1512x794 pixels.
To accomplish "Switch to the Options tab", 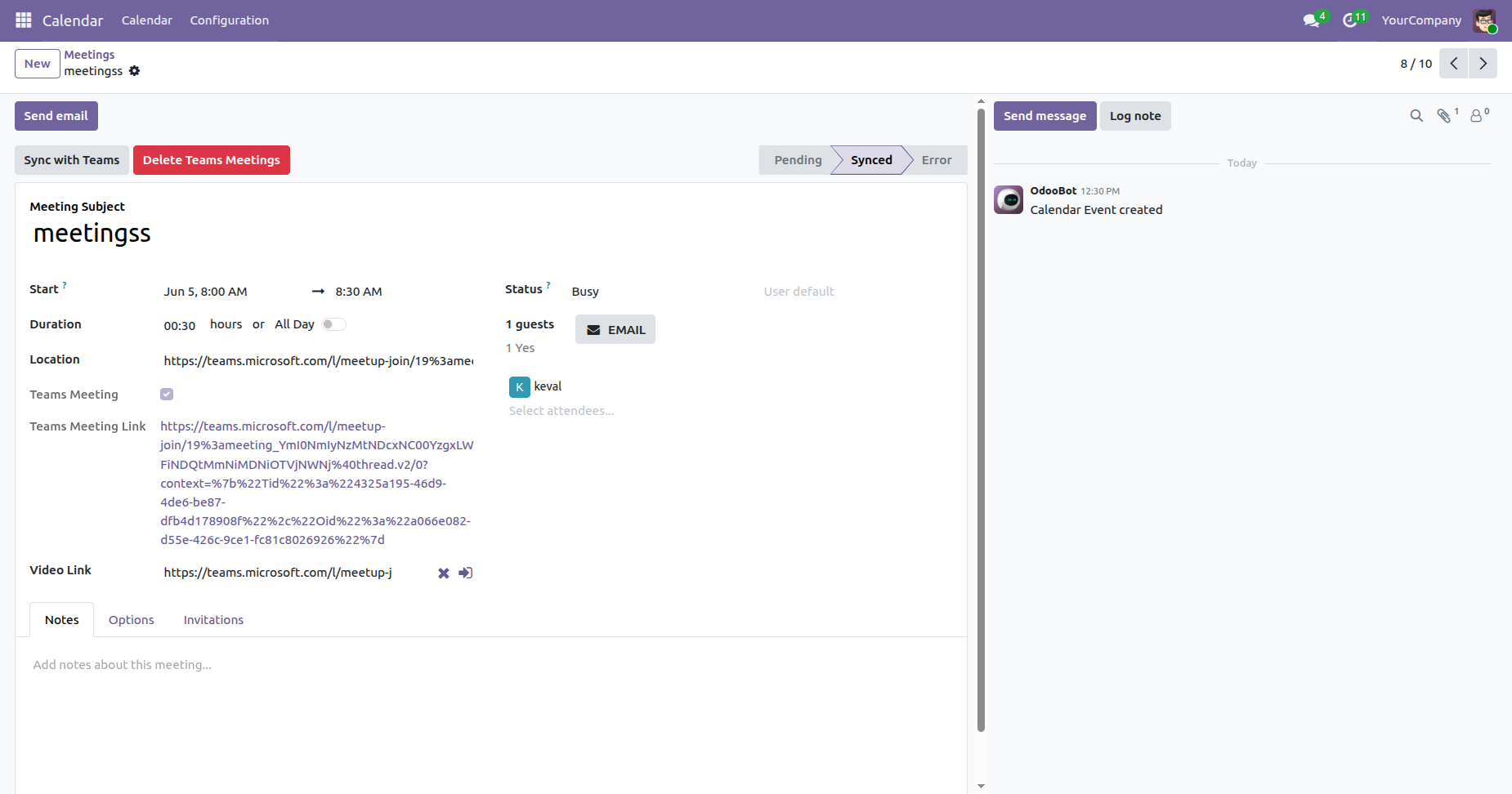I will click(132, 620).
